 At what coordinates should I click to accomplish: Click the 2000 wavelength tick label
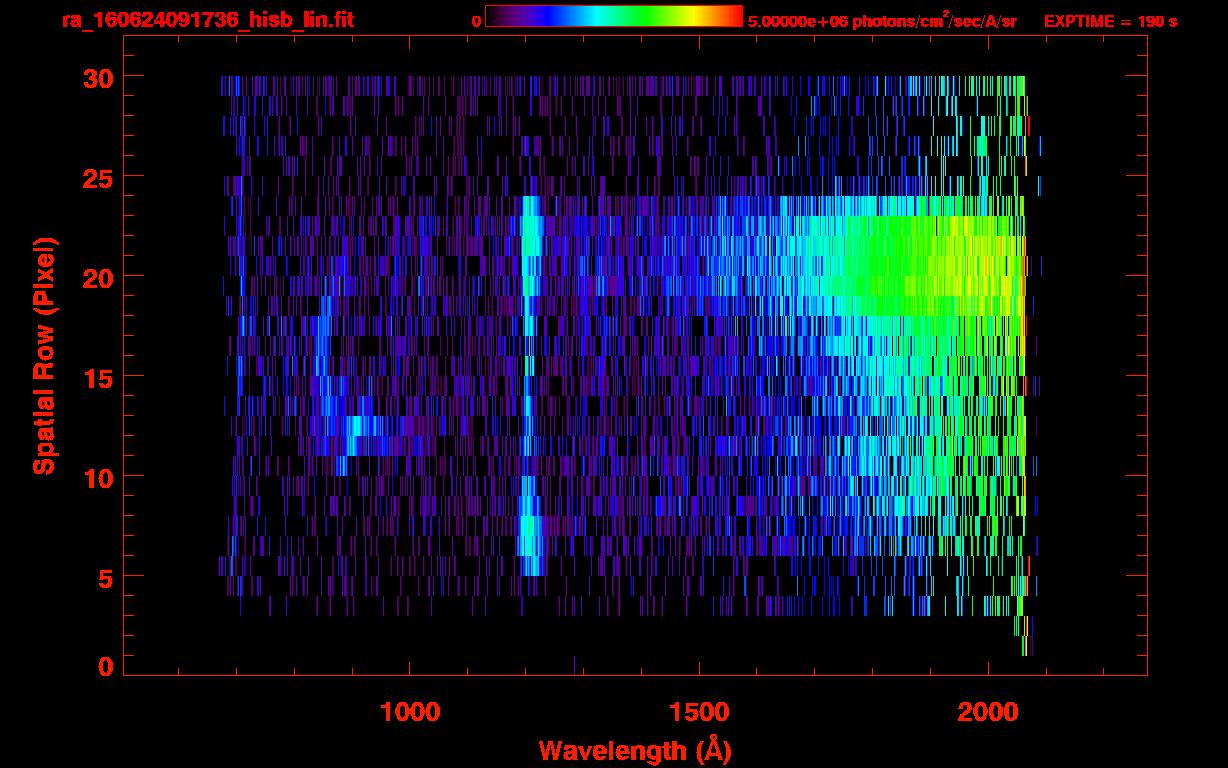988,712
